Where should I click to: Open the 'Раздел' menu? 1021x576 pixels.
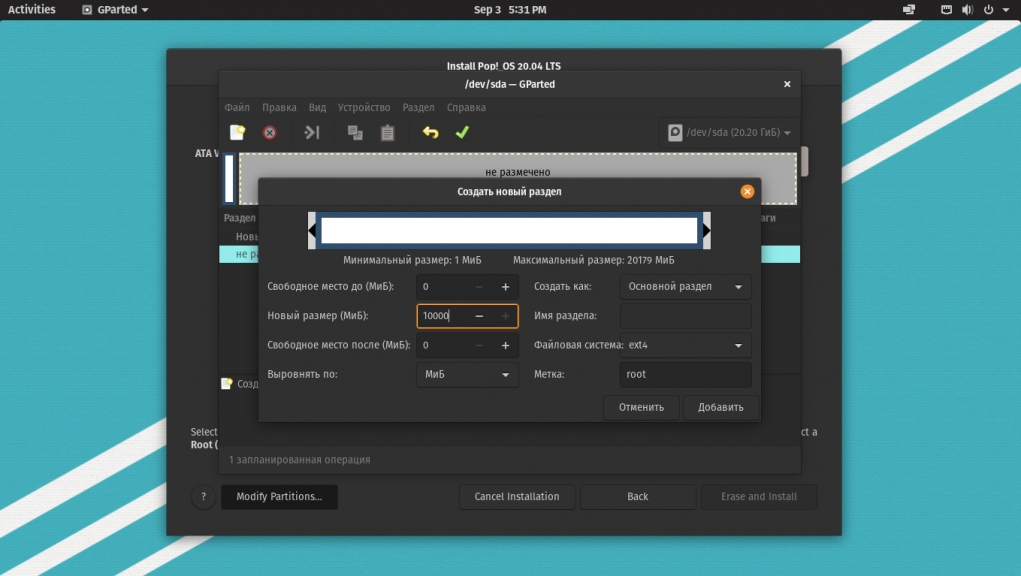(x=418, y=107)
